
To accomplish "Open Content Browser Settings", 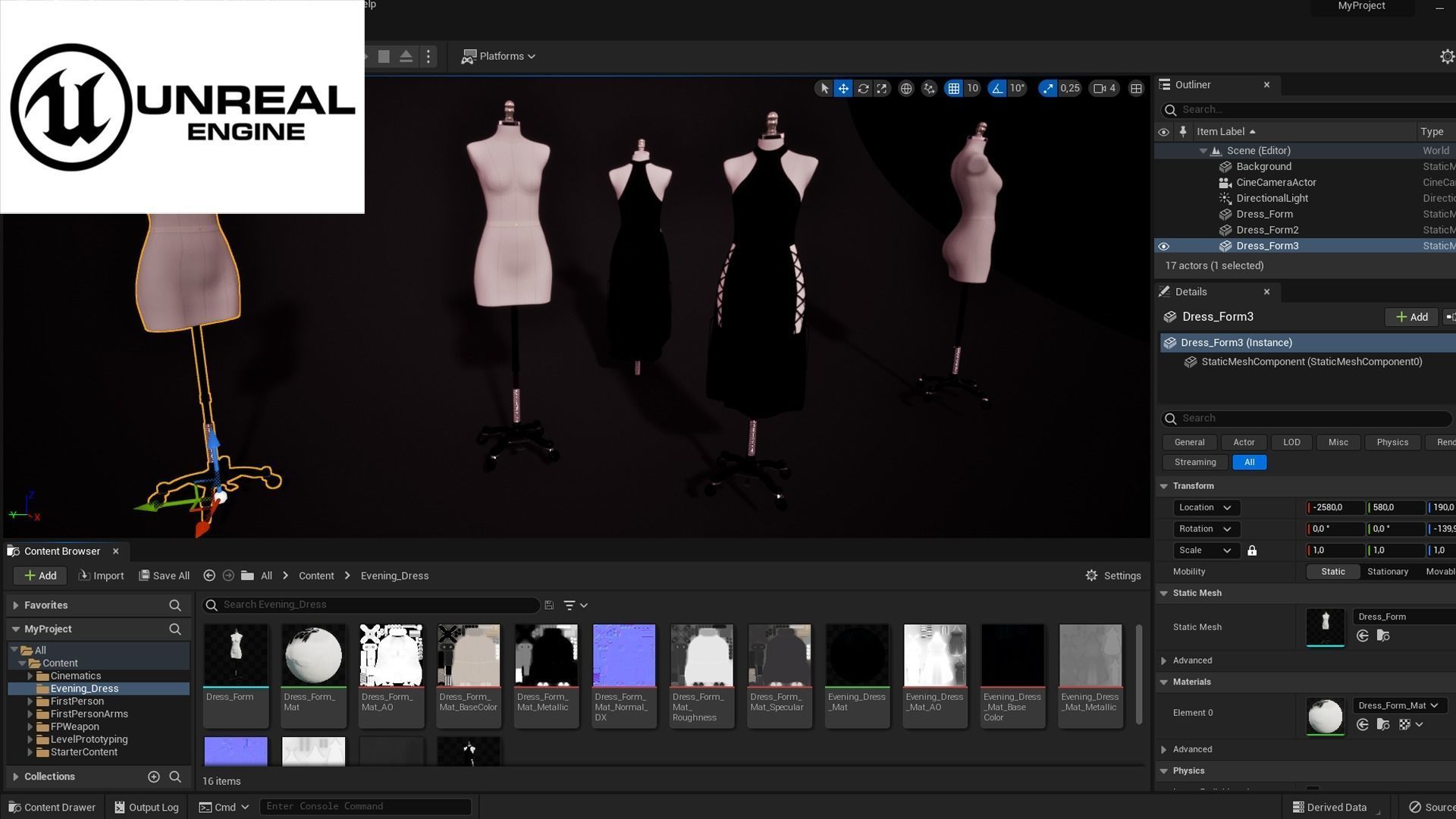I will (x=1112, y=576).
